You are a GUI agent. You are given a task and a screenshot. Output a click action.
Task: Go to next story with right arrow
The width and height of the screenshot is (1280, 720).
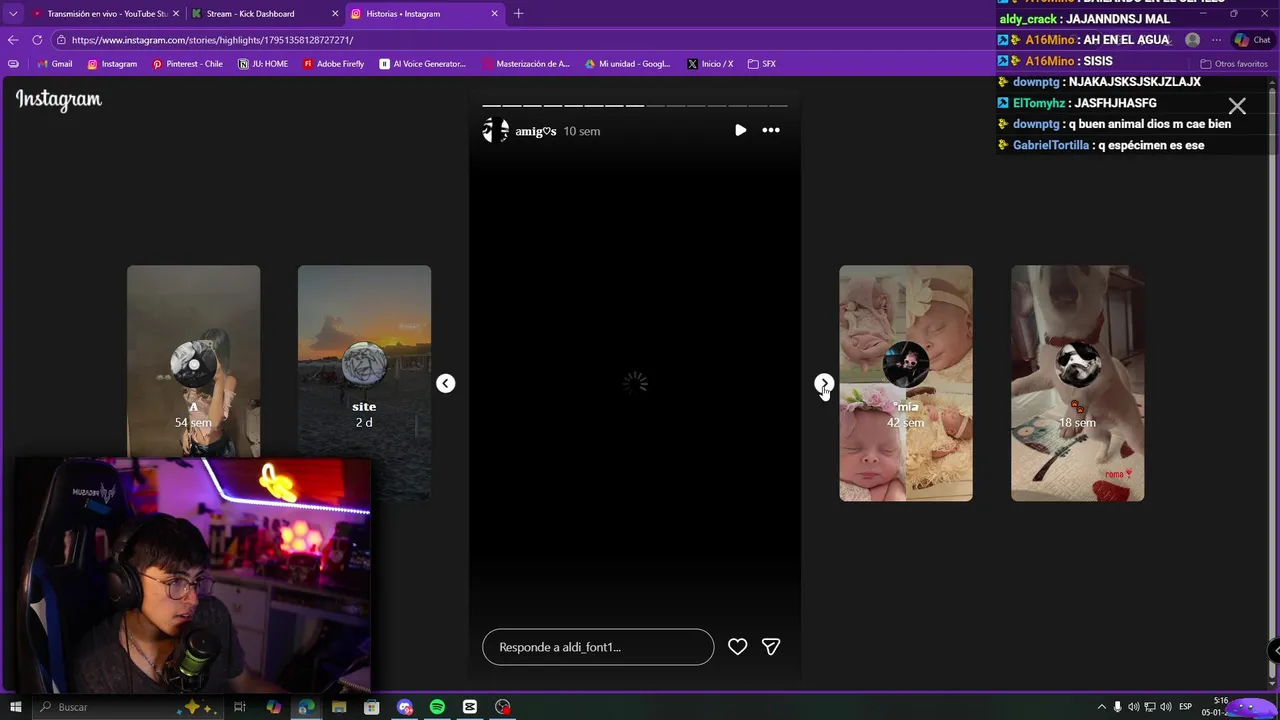click(823, 383)
